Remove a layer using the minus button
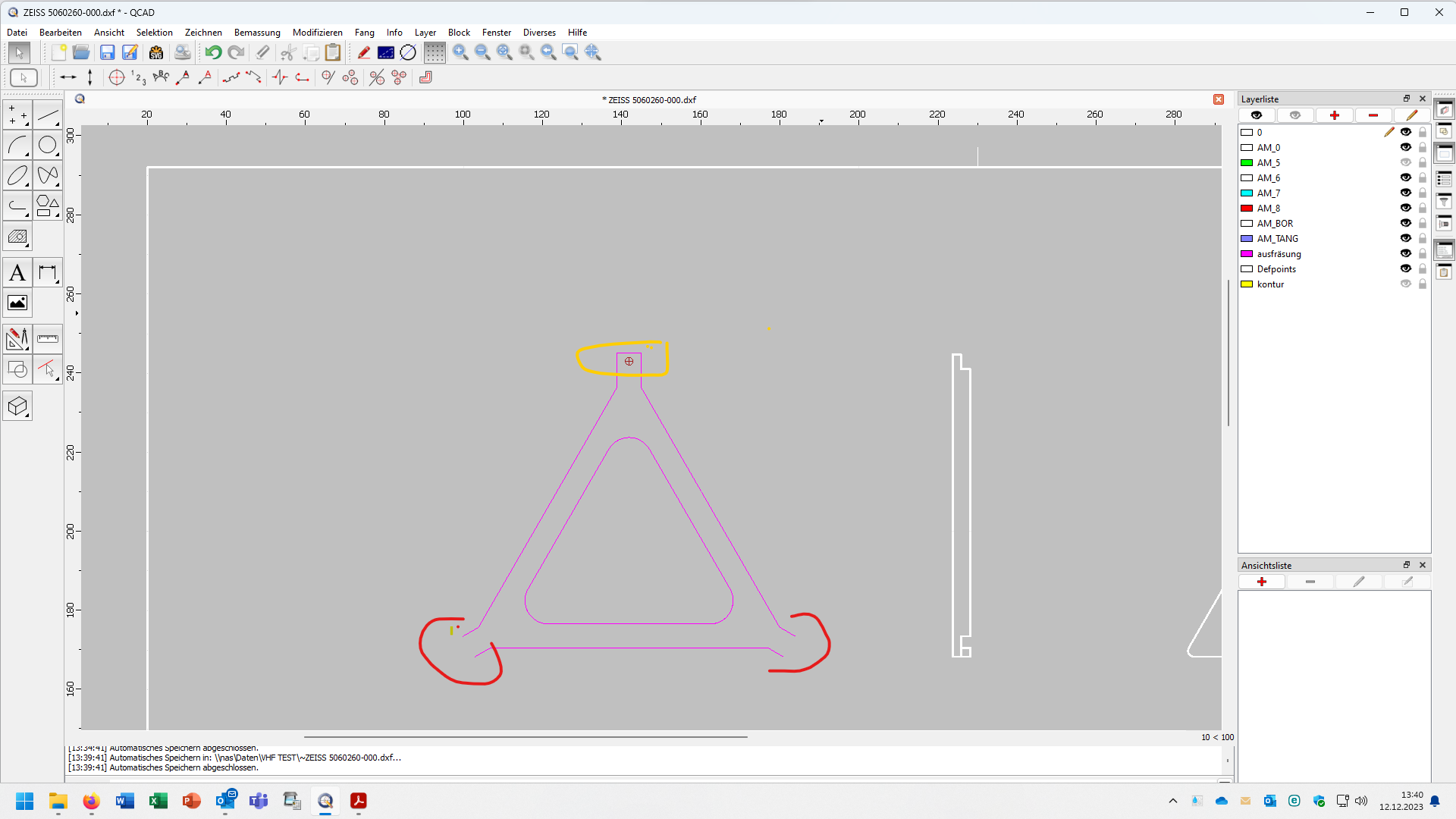The image size is (1456, 819). click(1372, 115)
